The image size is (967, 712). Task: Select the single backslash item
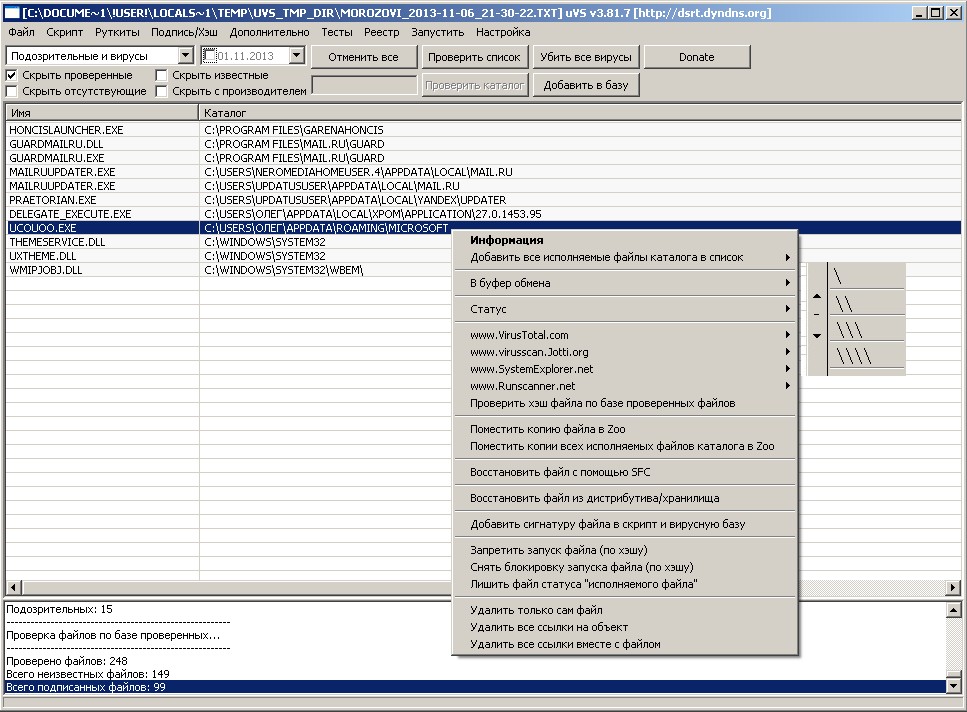point(838,277)
